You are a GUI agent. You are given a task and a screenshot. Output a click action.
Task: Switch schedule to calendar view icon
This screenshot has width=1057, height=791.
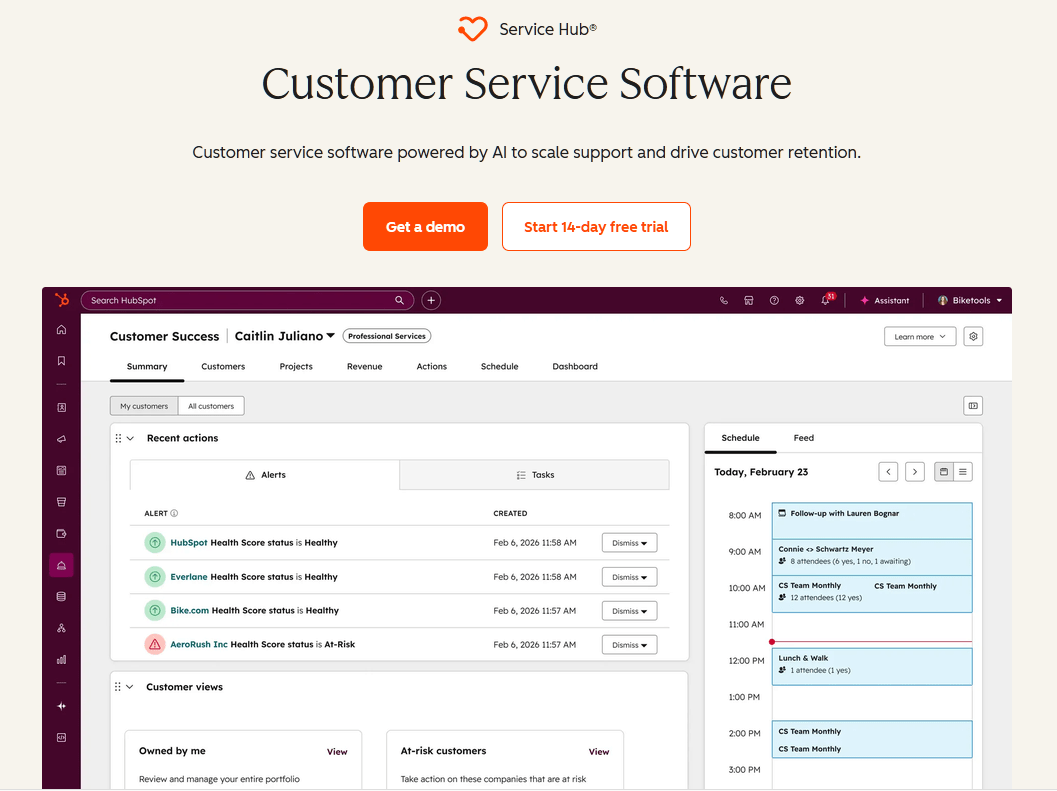(944, 472)
